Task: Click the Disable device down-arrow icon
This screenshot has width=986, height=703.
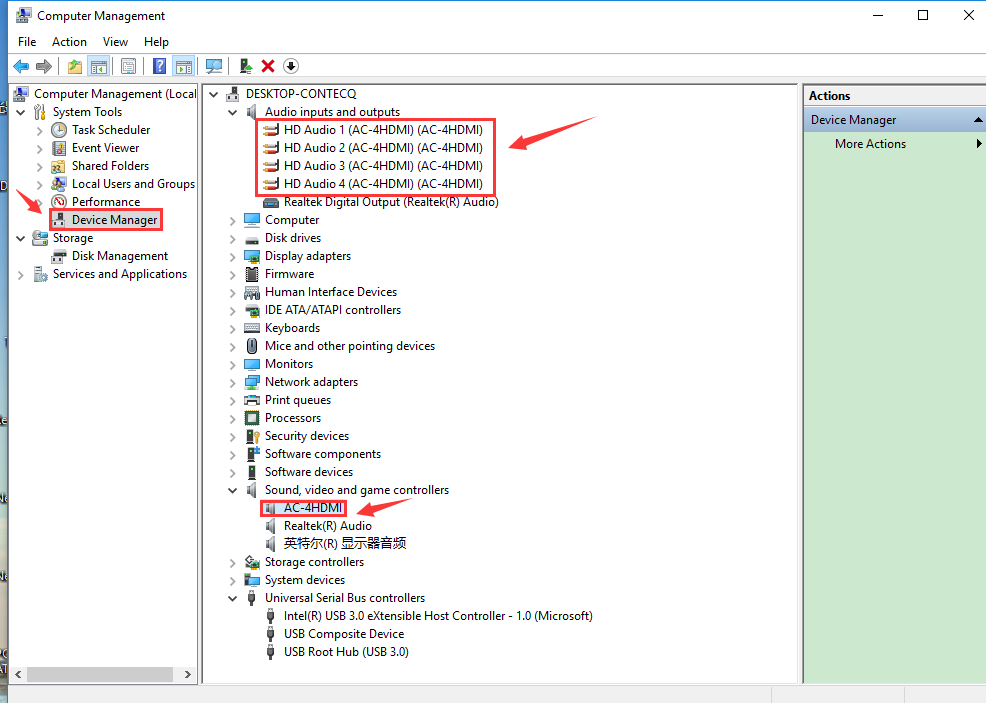Action: 291,66
